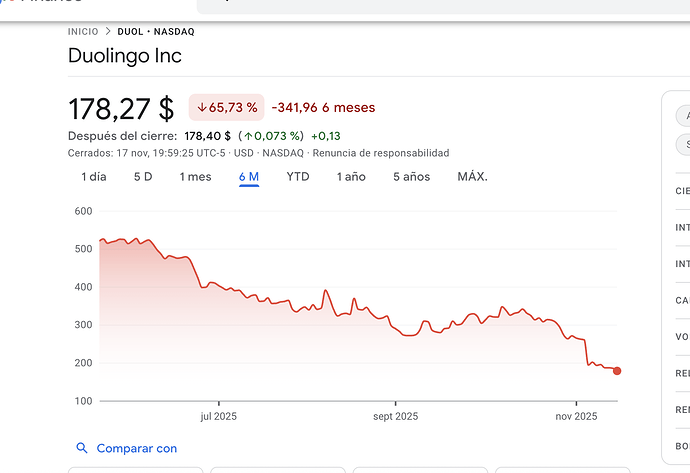Select the 1 año range tab

351,177
